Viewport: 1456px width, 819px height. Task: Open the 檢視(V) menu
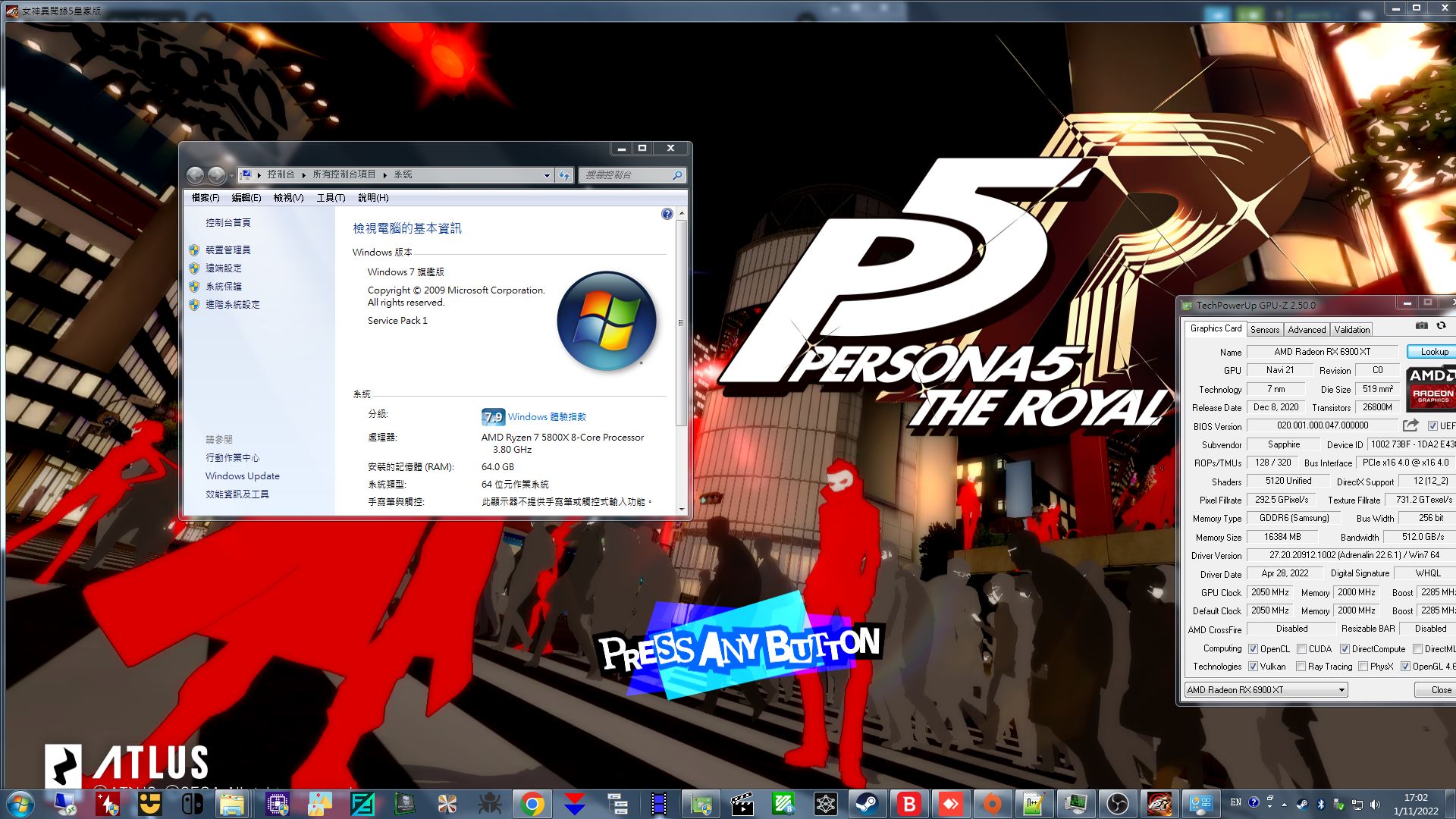pos(288,197)
